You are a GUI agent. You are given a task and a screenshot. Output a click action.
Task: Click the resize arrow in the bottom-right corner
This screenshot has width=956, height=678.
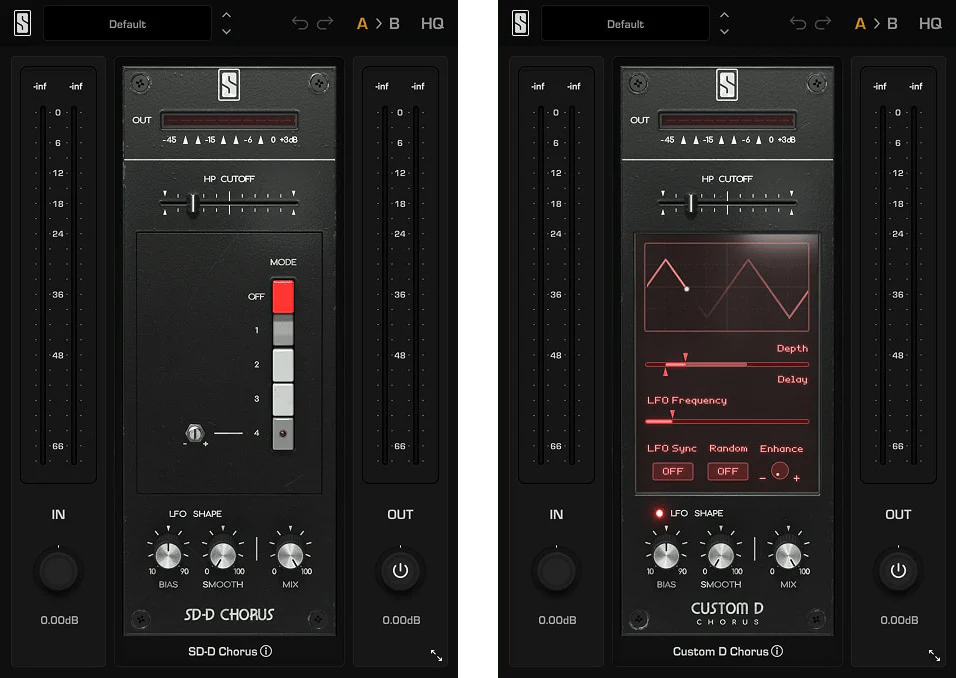(x=932, y=655)
